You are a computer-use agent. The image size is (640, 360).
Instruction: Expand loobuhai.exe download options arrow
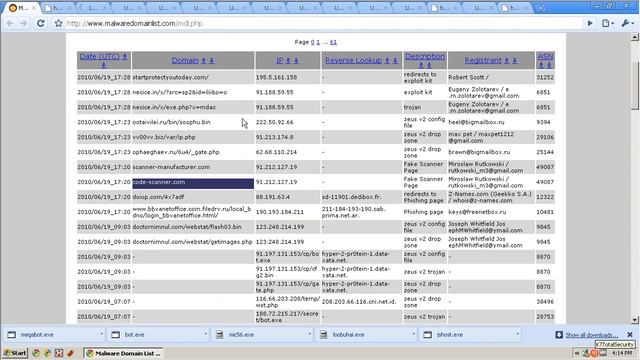413,334
